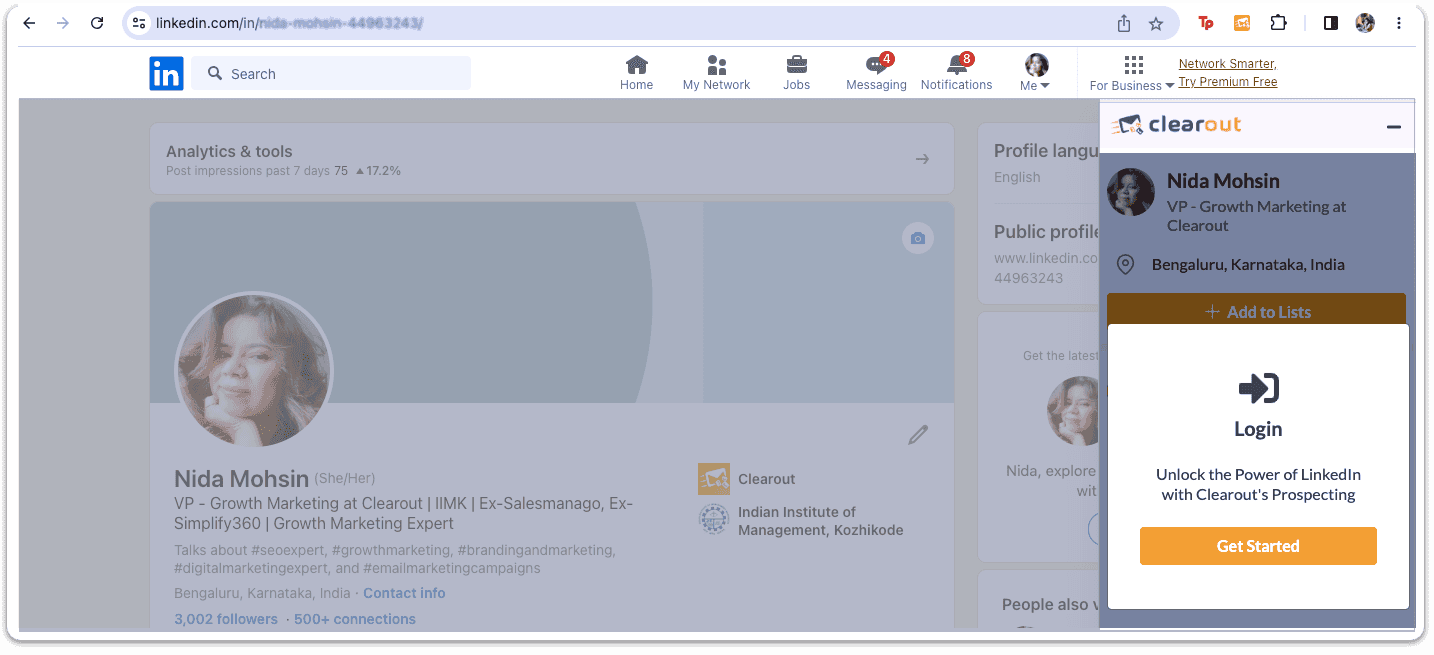This screenshot has width=1434, height=655.
Task: Click Network Smarter, Try Premium Free link
Action: [x=1228, y=73]
